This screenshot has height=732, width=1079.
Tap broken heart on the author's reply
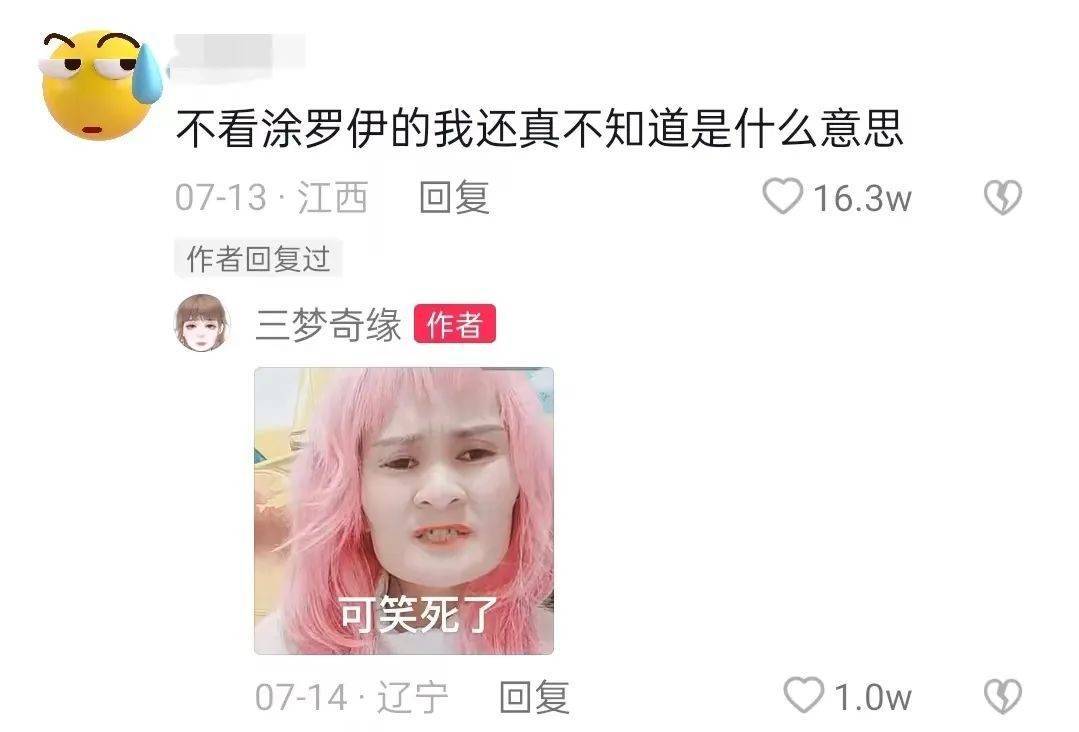pos(1003,696)
